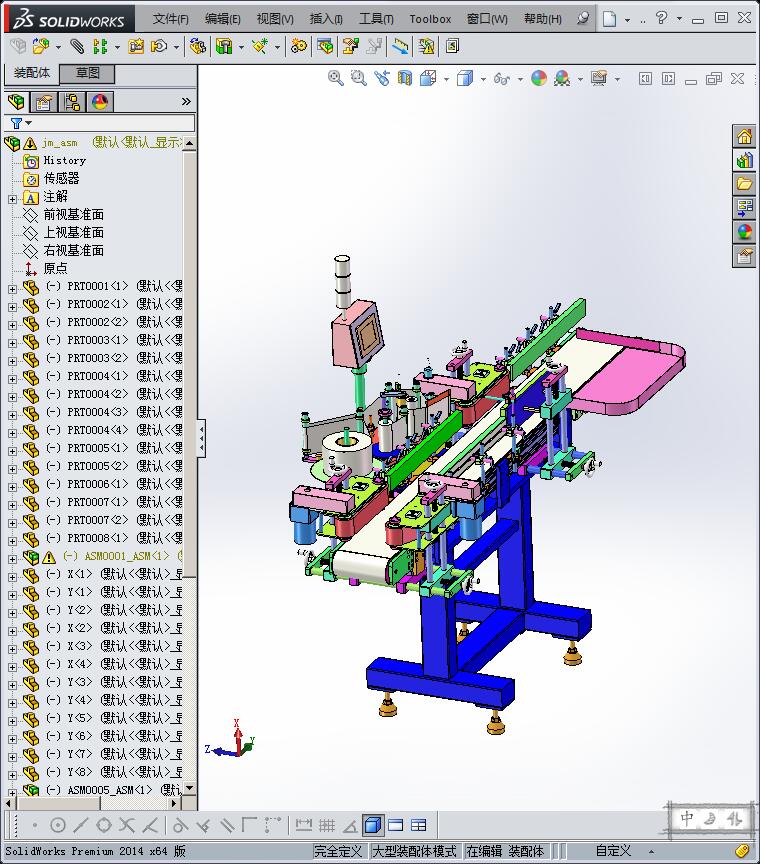Click the single viewport layout icon
This screenshot has width=760, height=864.
tap(396, 825)
